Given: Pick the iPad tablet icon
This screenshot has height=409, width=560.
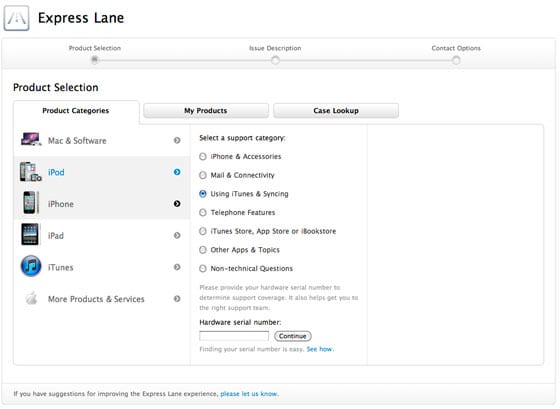Looking at the screenshot, I should (x=30, y=234).
